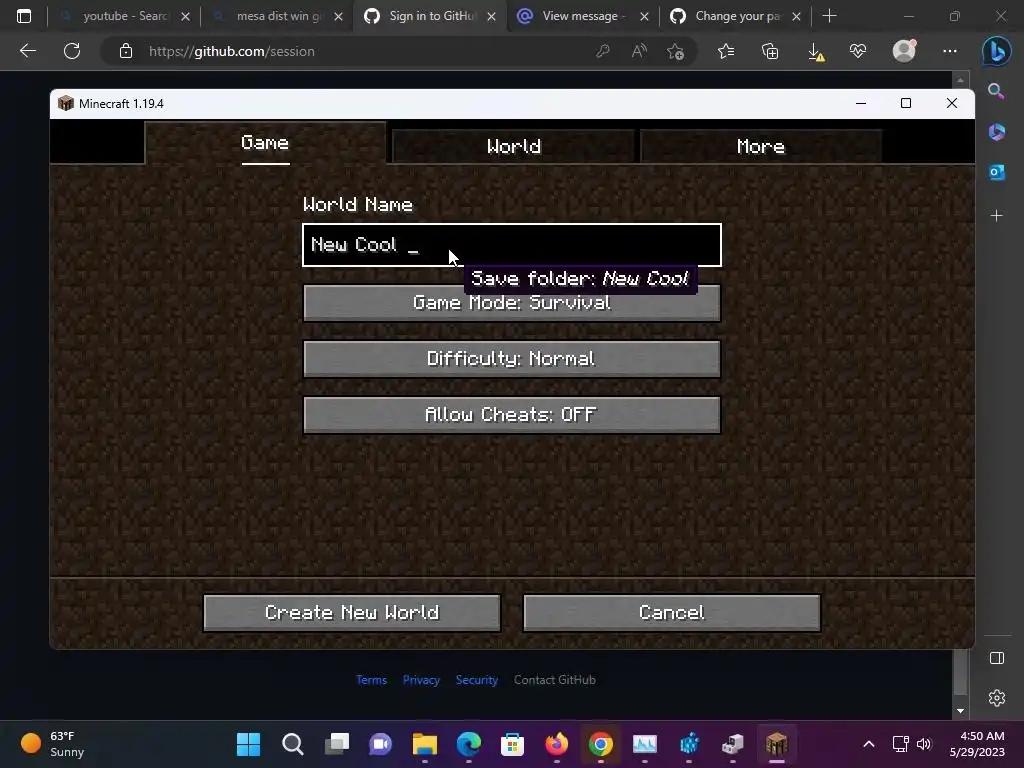1024x768 pixels.
Task: Click the browser page scrollbar down arrow
Action: 960,711
